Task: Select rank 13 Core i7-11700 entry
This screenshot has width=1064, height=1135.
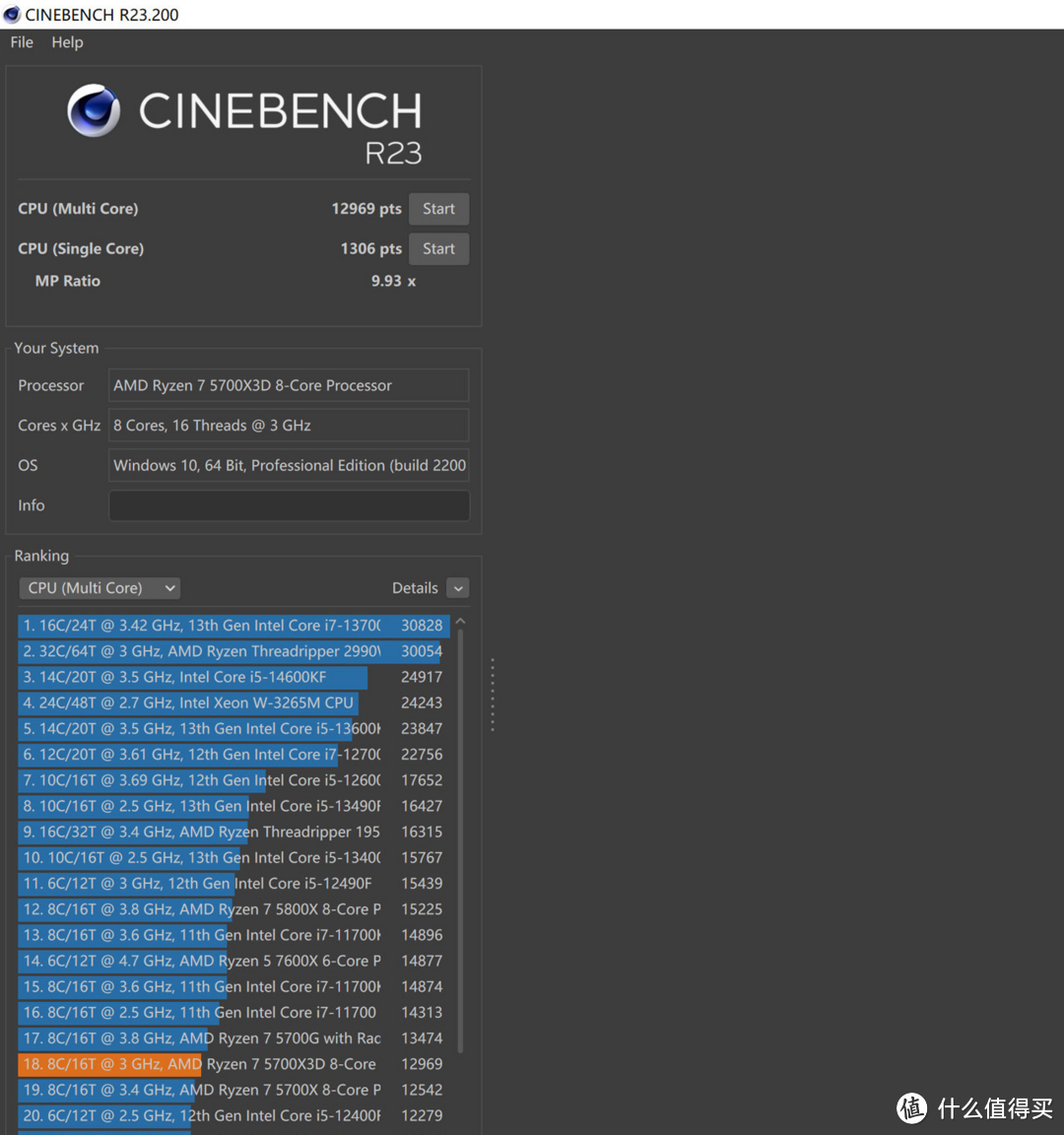Action: click(x=233, y=935)
